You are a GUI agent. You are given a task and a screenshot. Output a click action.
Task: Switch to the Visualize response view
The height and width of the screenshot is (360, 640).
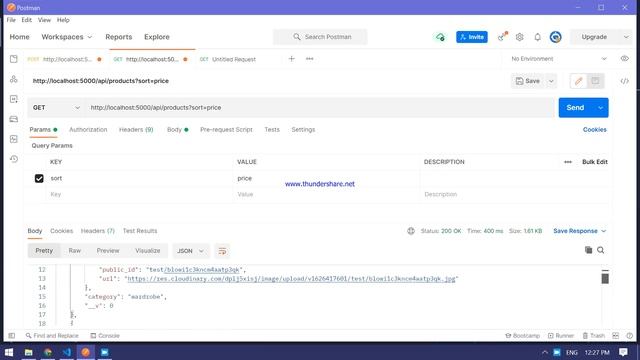click(147, 251)
